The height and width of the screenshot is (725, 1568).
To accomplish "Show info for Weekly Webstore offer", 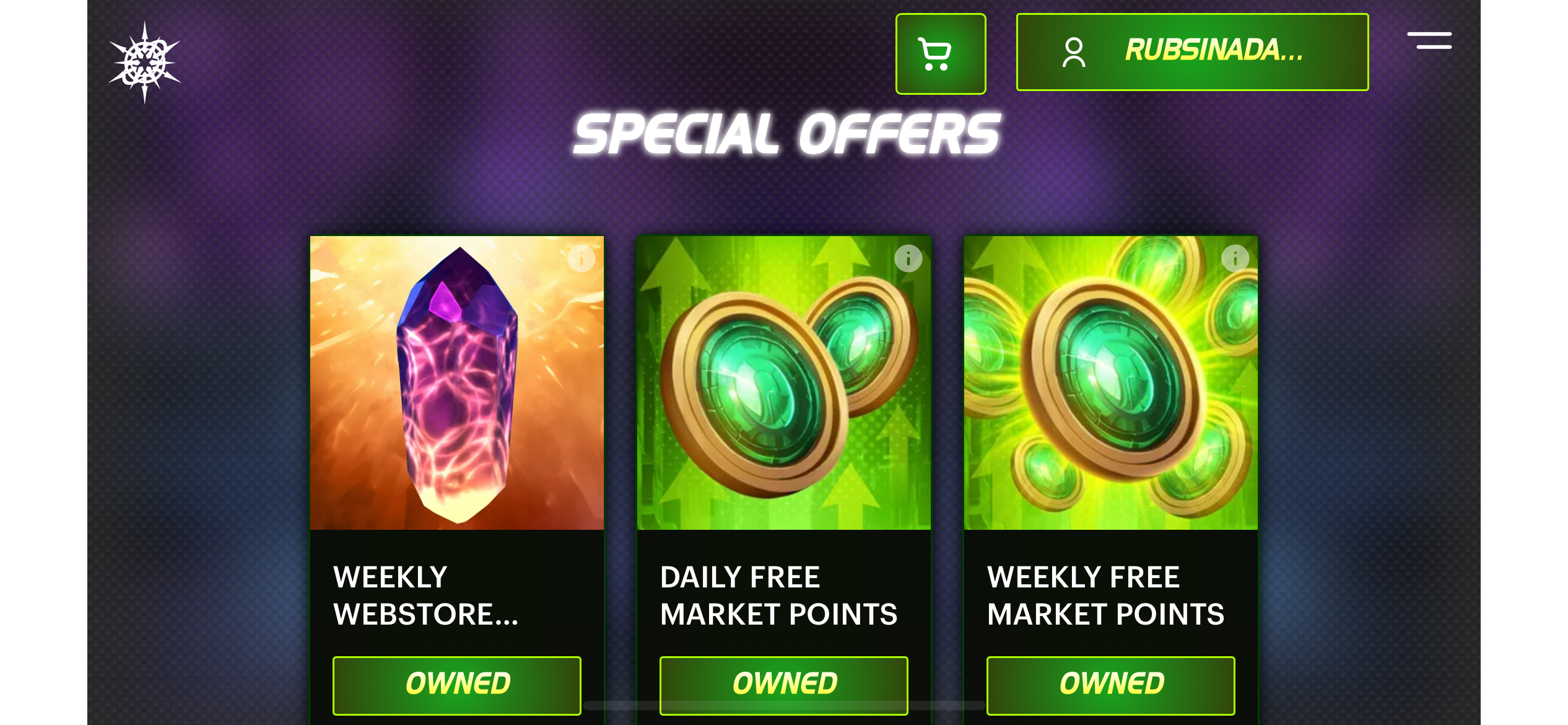I will [x=581, y=258].
